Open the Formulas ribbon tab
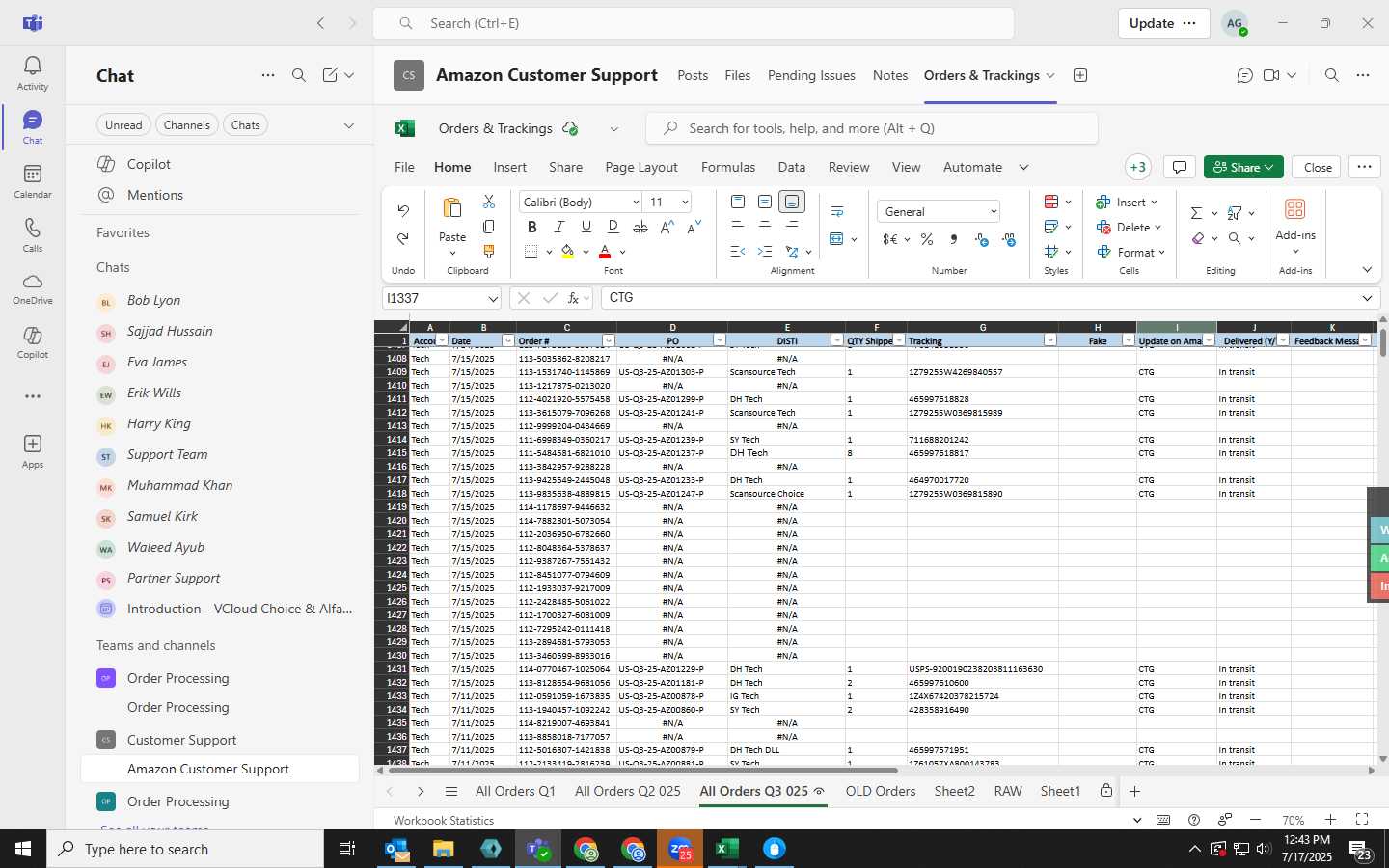Screen dimensions: 1389x868 pos(728,167)
